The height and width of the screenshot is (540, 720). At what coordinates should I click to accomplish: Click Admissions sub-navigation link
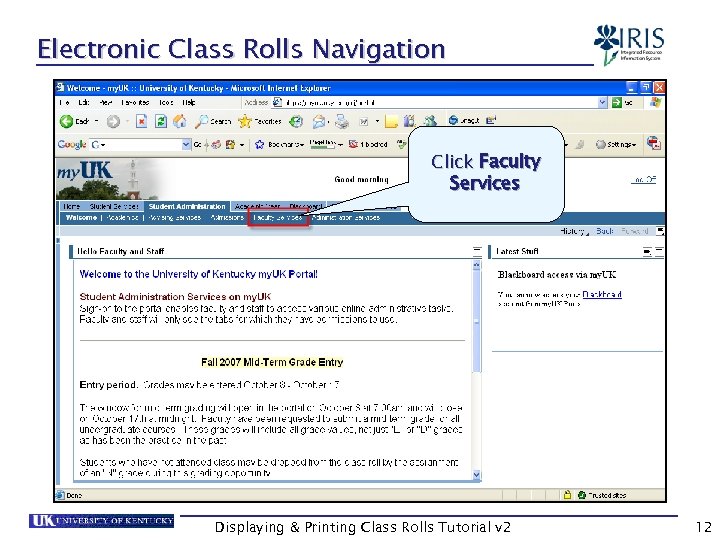pyautogui.click(x=227, y=218)
